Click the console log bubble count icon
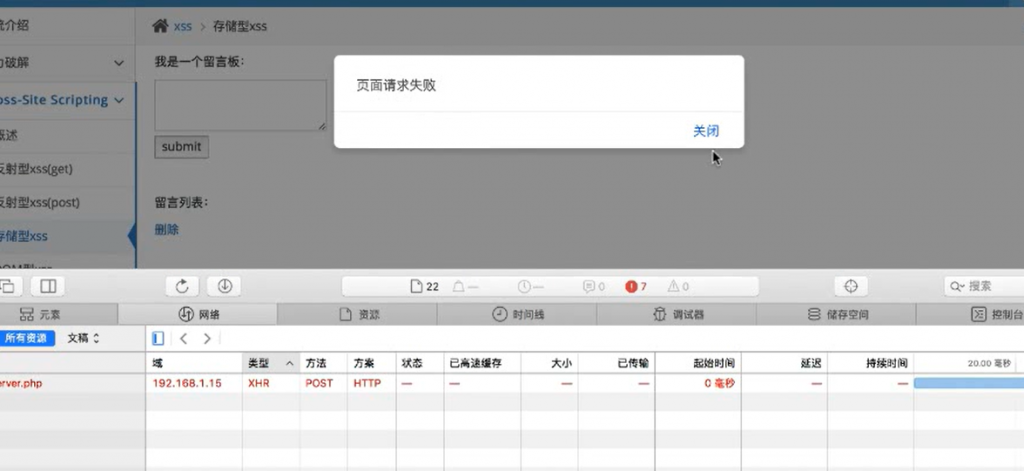This screenshot has width=1024, height=471. click(x=594, y=286)
